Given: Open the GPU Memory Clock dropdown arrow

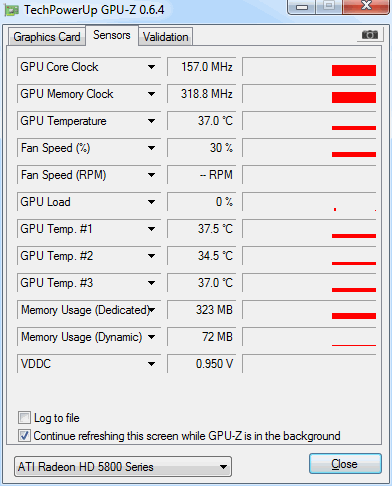Looking at the screenshot, I should 151,94.
